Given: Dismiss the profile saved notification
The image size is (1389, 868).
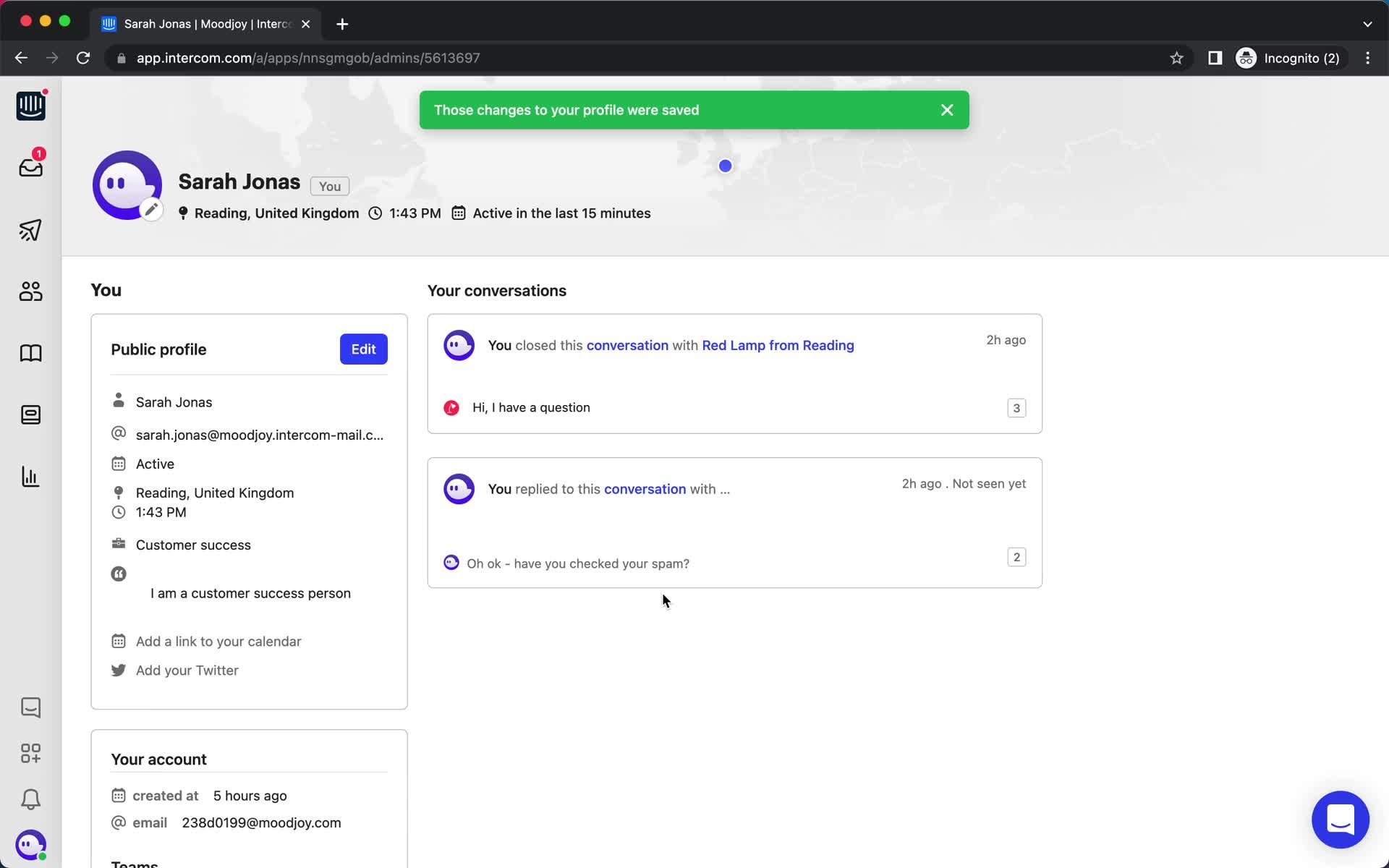Looking at the screenshot, I should click(x=947, y=110).
